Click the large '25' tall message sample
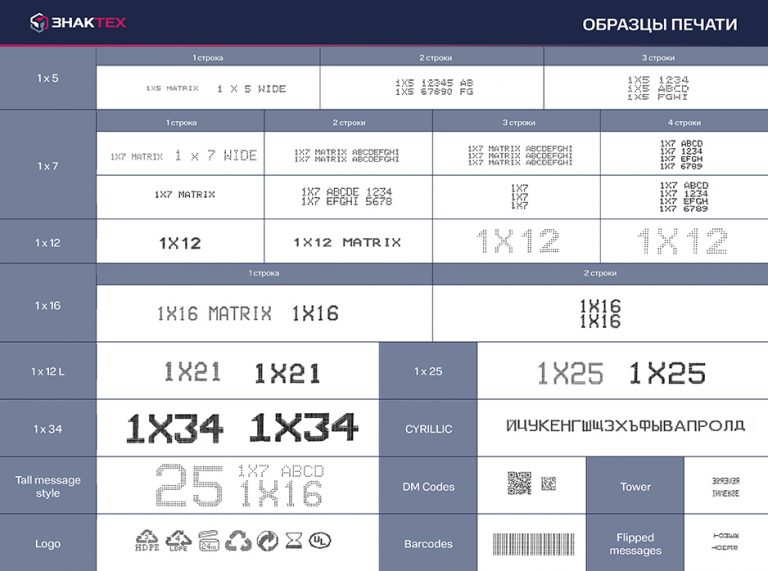 pyautogui.click(x=189, y=485)
